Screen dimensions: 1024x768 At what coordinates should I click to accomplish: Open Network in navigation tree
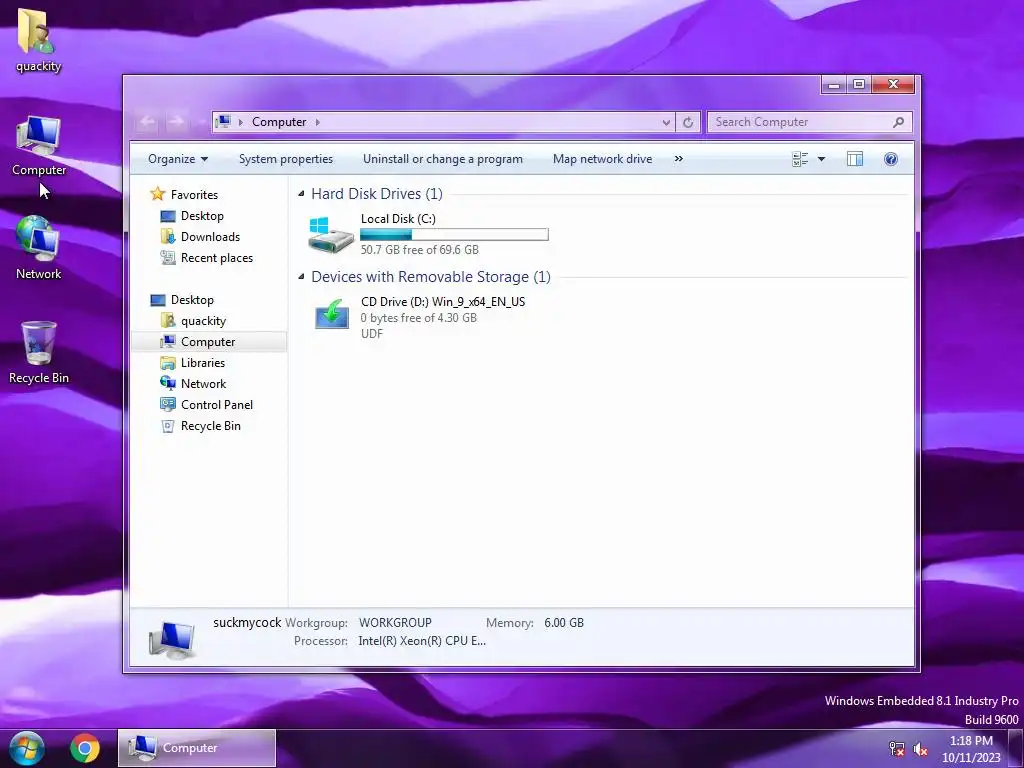(203, 383)
